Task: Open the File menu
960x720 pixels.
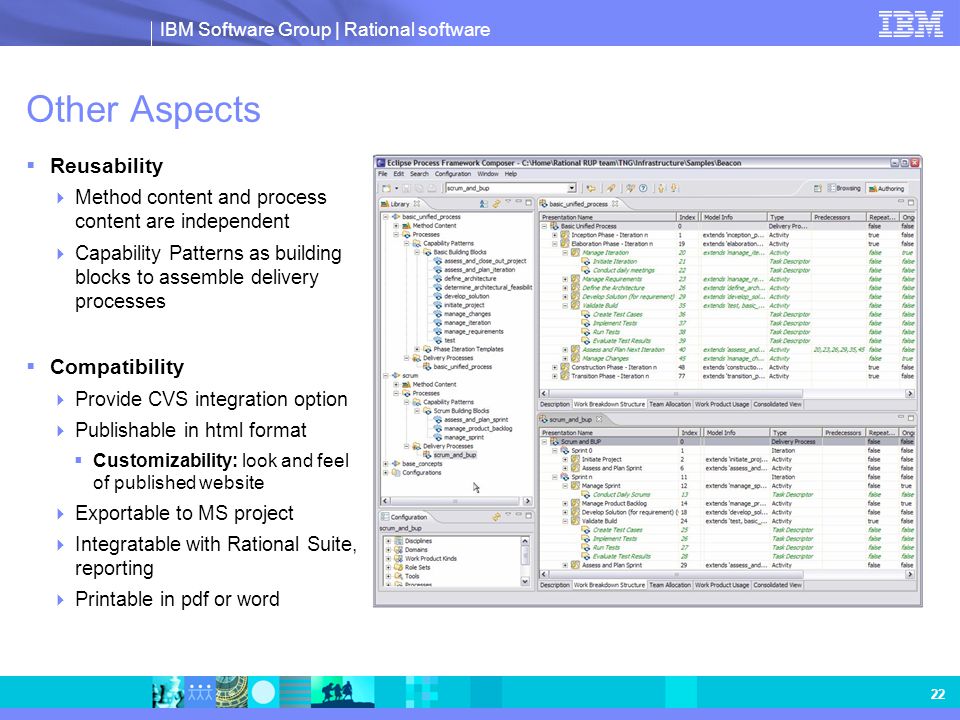Action: tap(383, 174)
